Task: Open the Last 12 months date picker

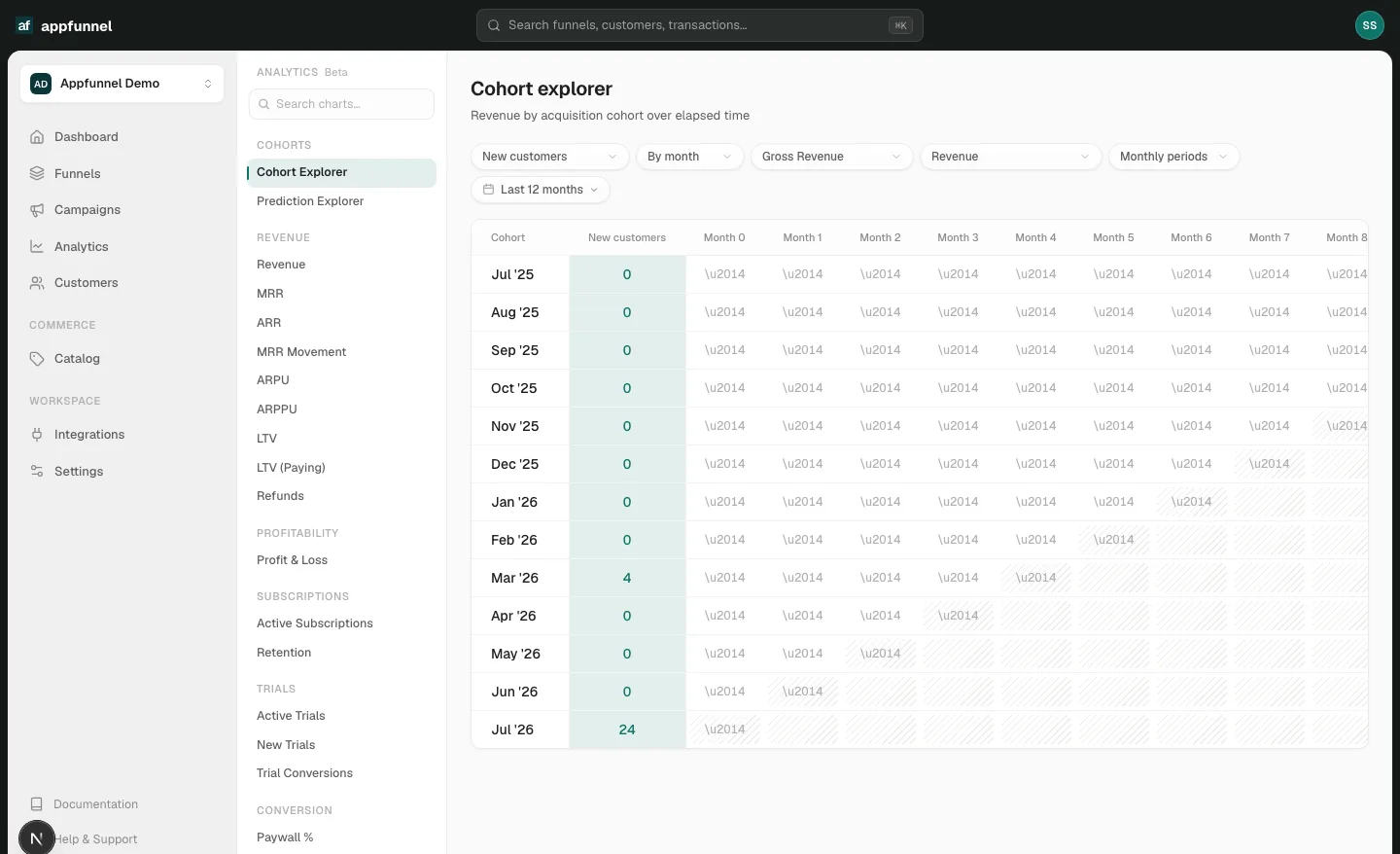Action: [541, 190]
